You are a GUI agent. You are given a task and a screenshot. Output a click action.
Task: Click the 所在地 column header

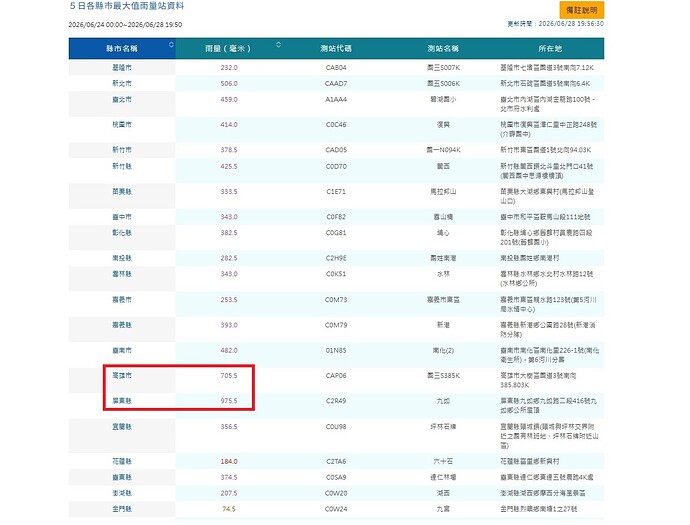pyautogui.click(x=550, y=48)
